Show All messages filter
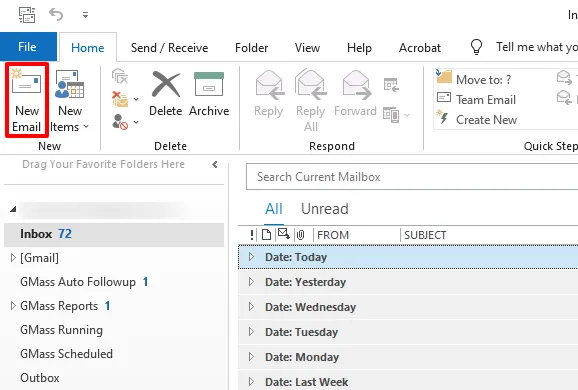 274,209
